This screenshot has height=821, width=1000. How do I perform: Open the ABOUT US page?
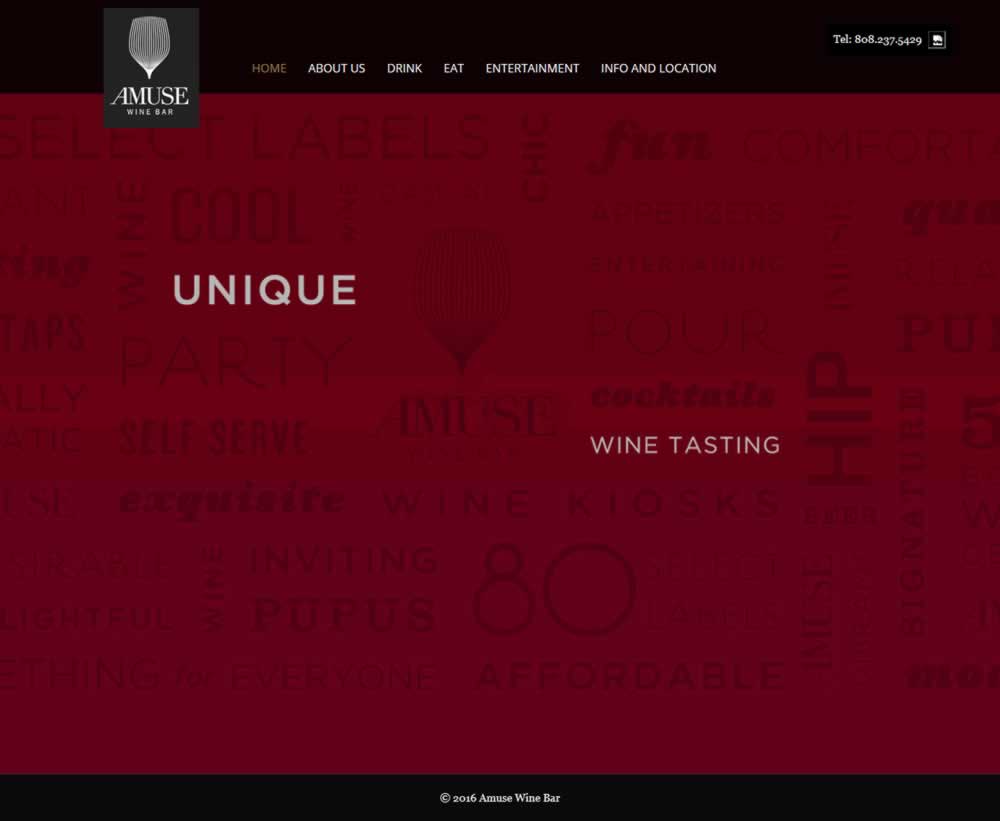(x=337, y=68)
